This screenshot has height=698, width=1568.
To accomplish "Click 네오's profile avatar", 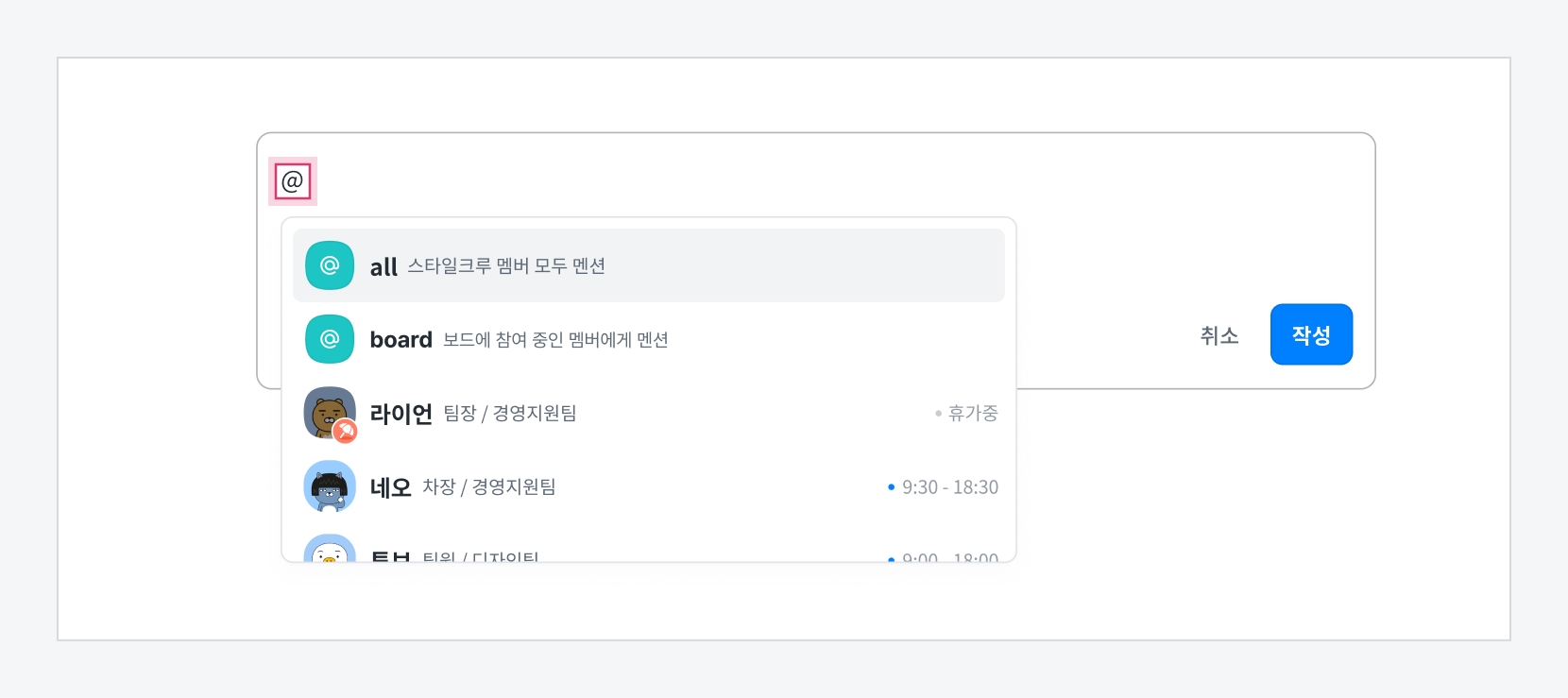I will pyautogui.click(x=330, y=486).
